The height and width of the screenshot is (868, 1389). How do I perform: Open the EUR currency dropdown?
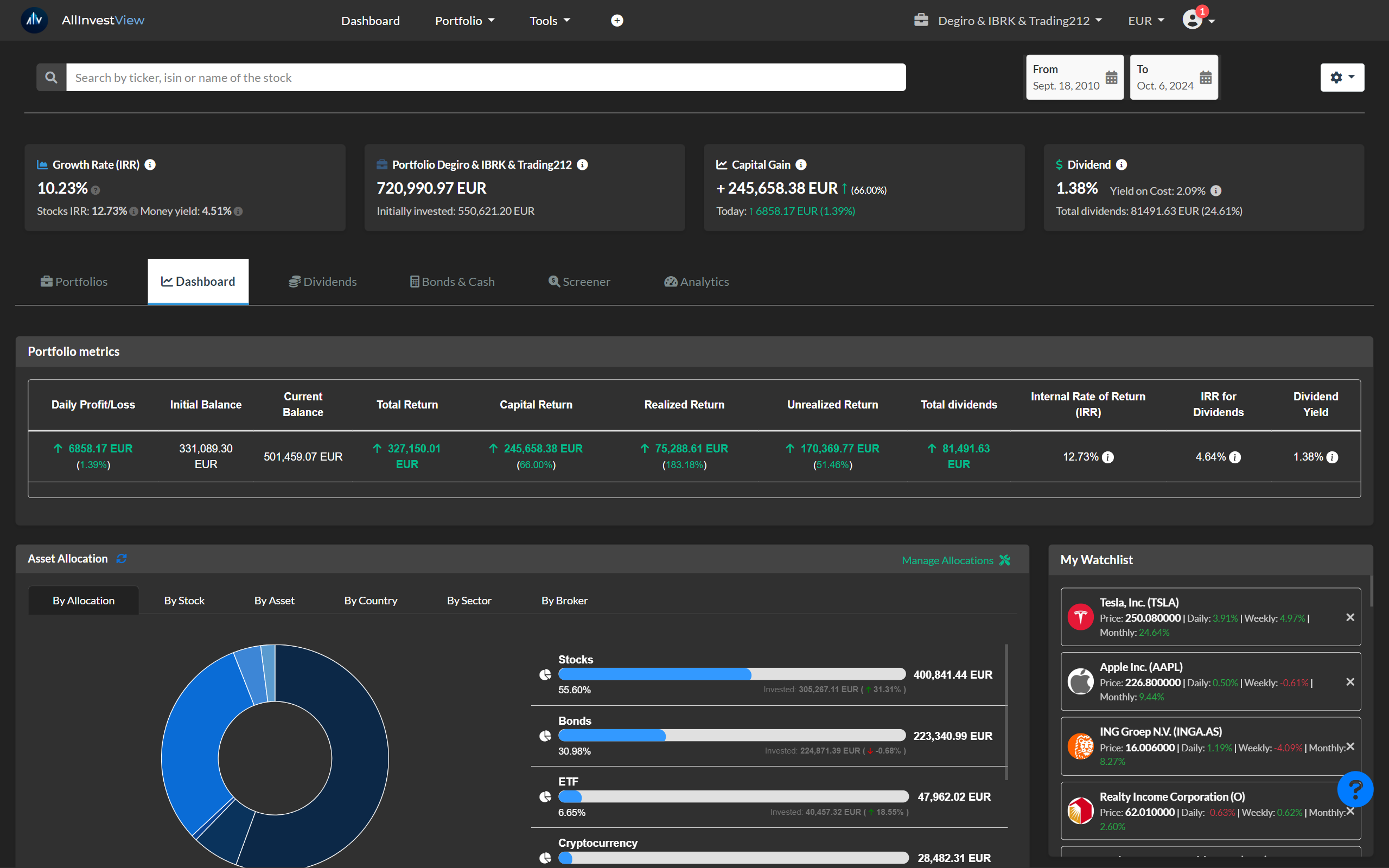pyautogui.click(x=1145, y=21)
